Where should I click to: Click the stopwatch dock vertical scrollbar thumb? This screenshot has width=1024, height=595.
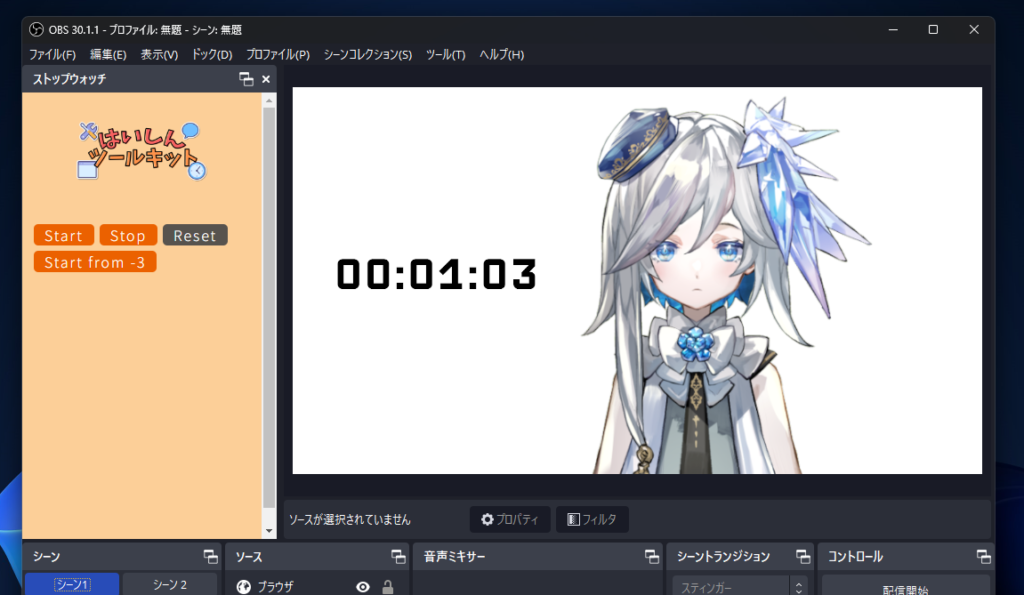[x=269, y=307]
